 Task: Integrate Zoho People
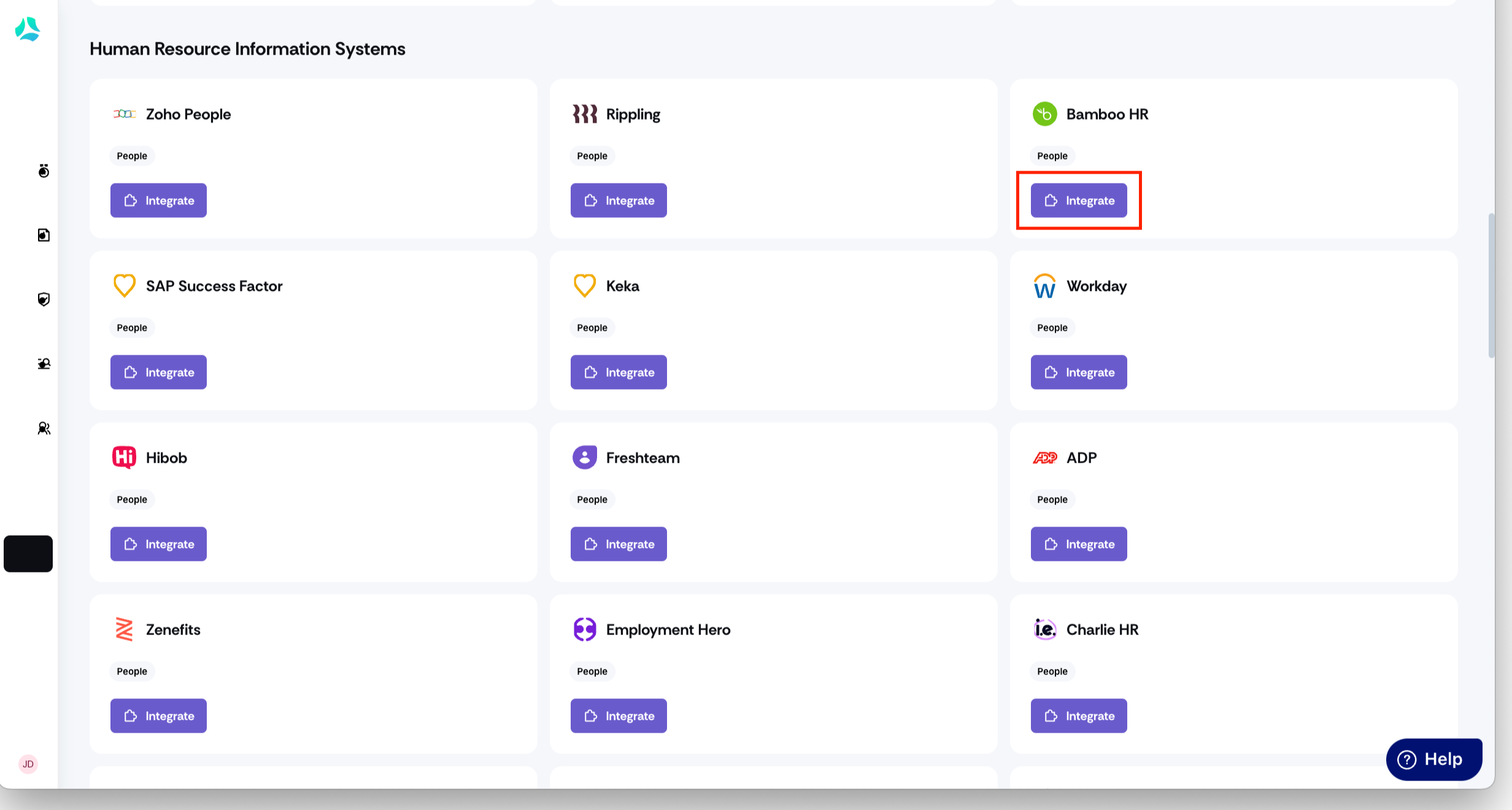point(158,200)
